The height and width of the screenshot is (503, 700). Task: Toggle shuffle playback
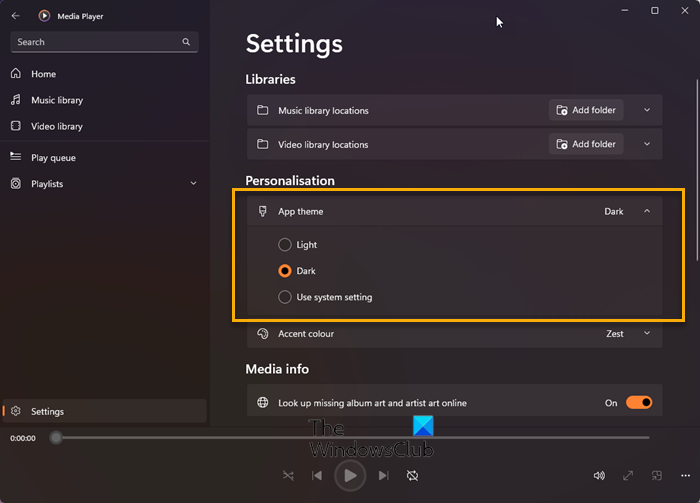point(288,476)
